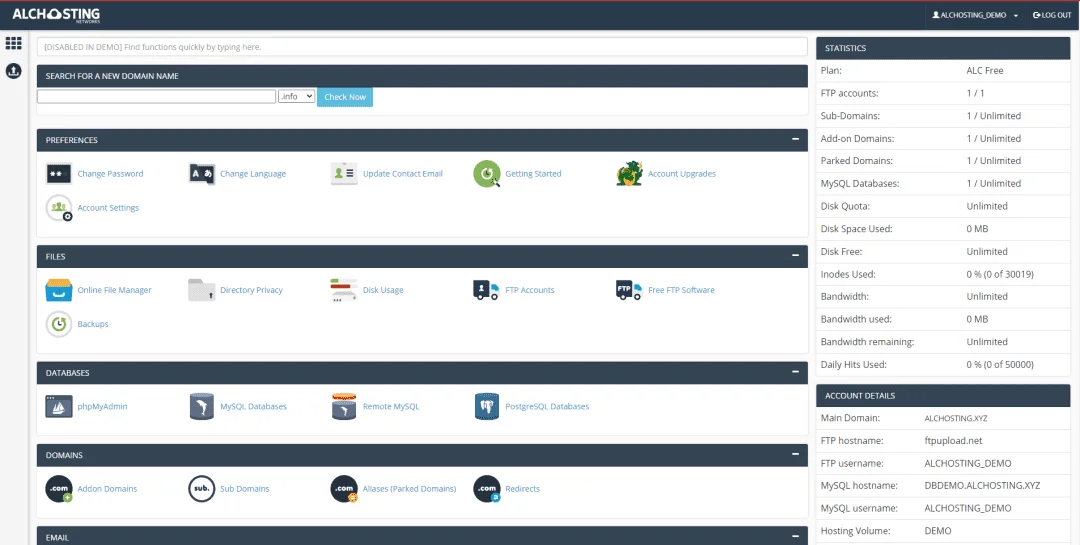Click the 'Hosting Volume:' label
The height and width of the screenshot is (545, 1080).
coord(855,531)
